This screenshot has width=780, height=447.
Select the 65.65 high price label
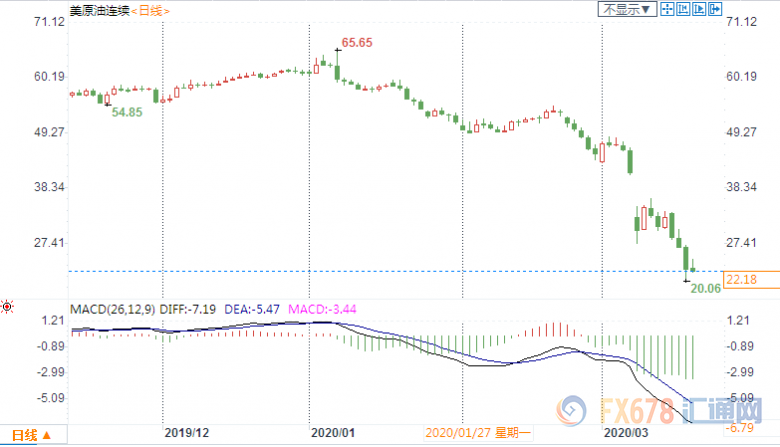tap(357, 43)
